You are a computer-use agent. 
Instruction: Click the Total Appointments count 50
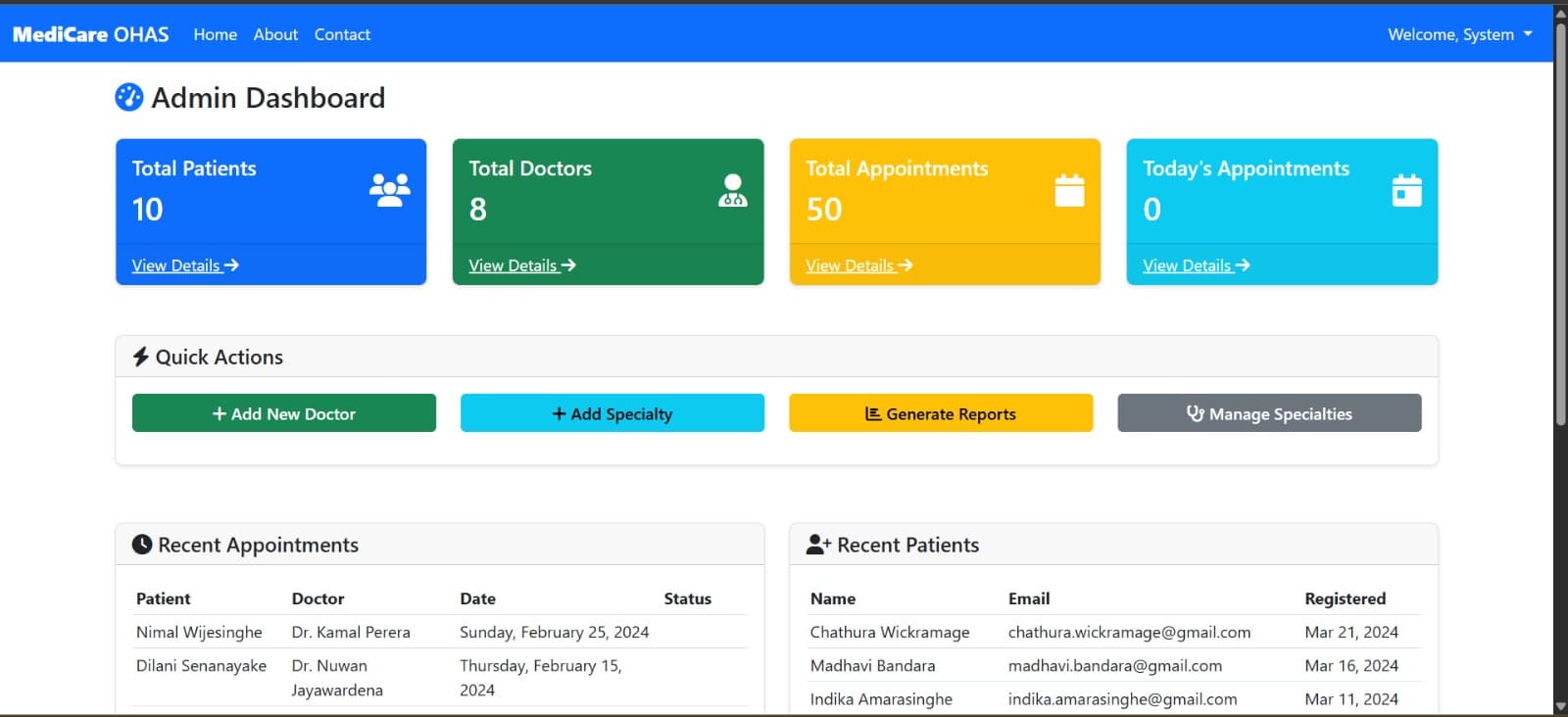pyautogui.click(x=824, y=209)
